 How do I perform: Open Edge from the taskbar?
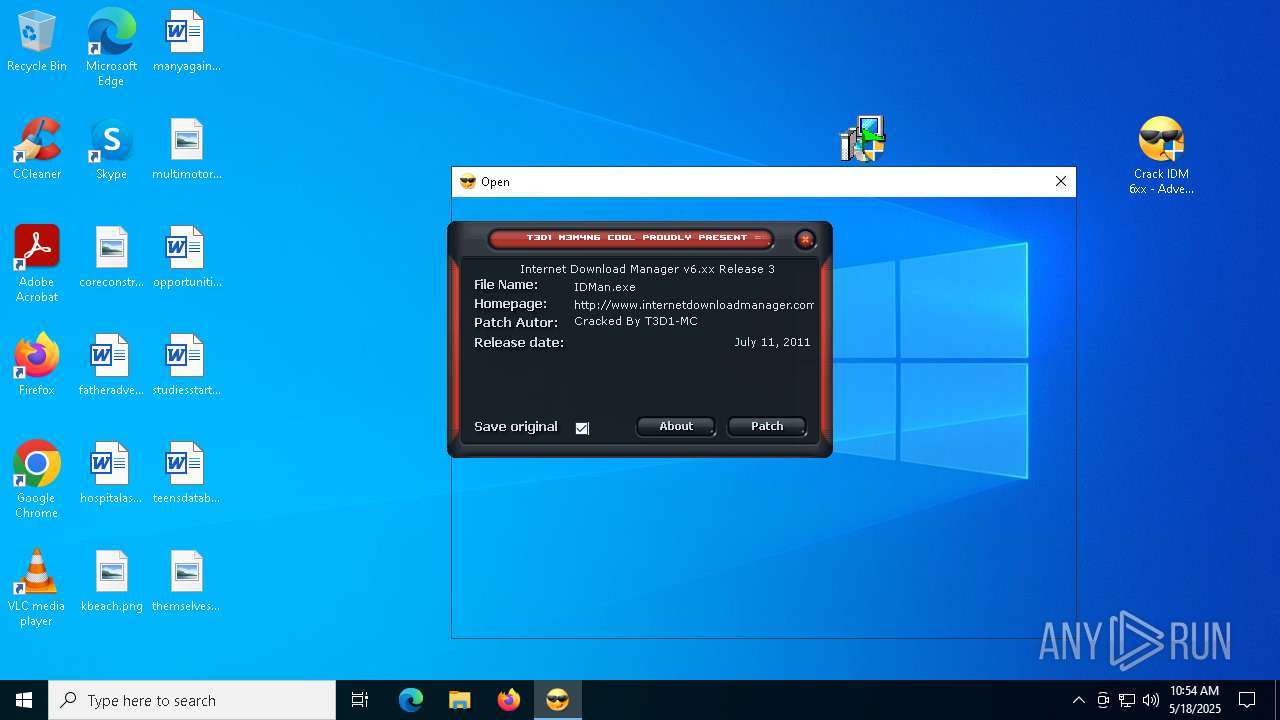click(411, 700)
